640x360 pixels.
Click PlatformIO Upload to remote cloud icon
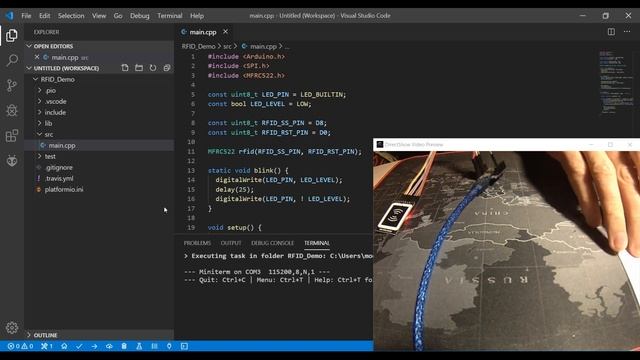109,346
